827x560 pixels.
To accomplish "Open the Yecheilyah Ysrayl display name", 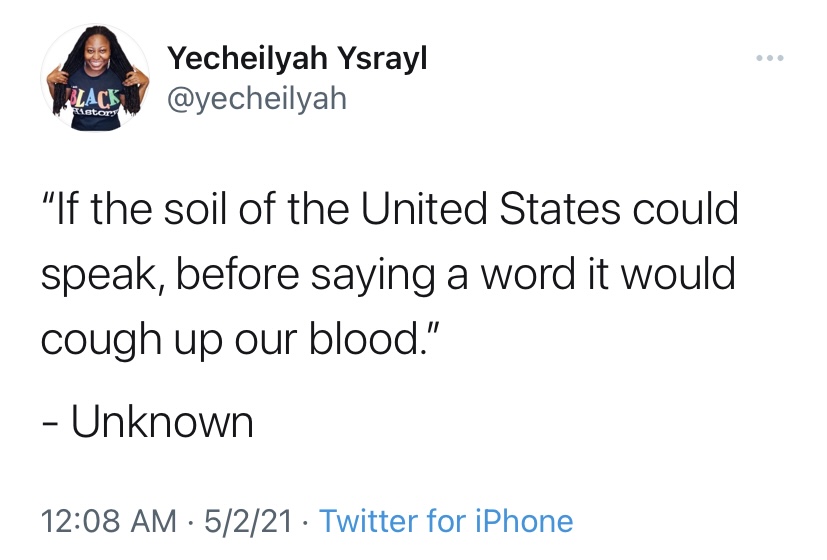I will (298, 59).
